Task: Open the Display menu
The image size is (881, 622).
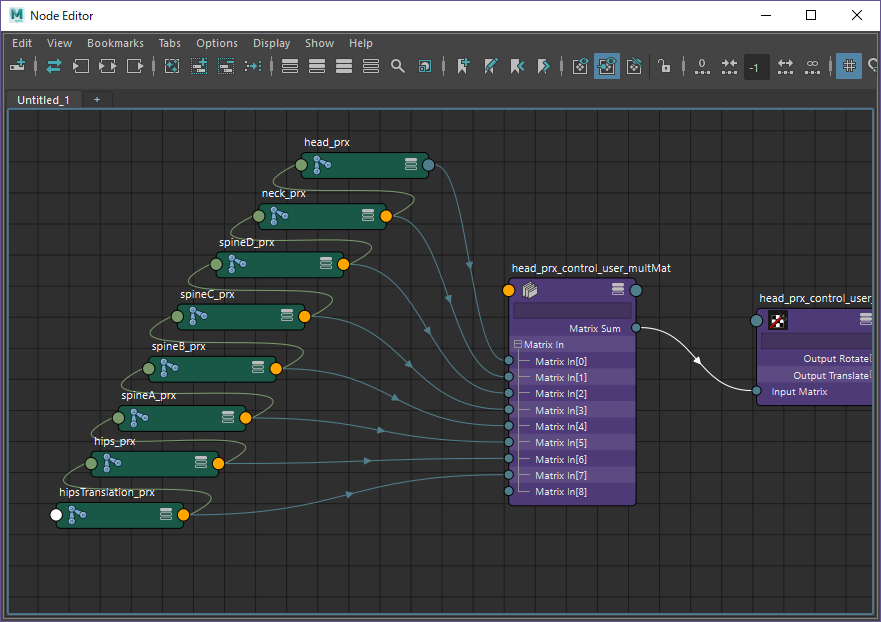Action: (x=271, y=43)
